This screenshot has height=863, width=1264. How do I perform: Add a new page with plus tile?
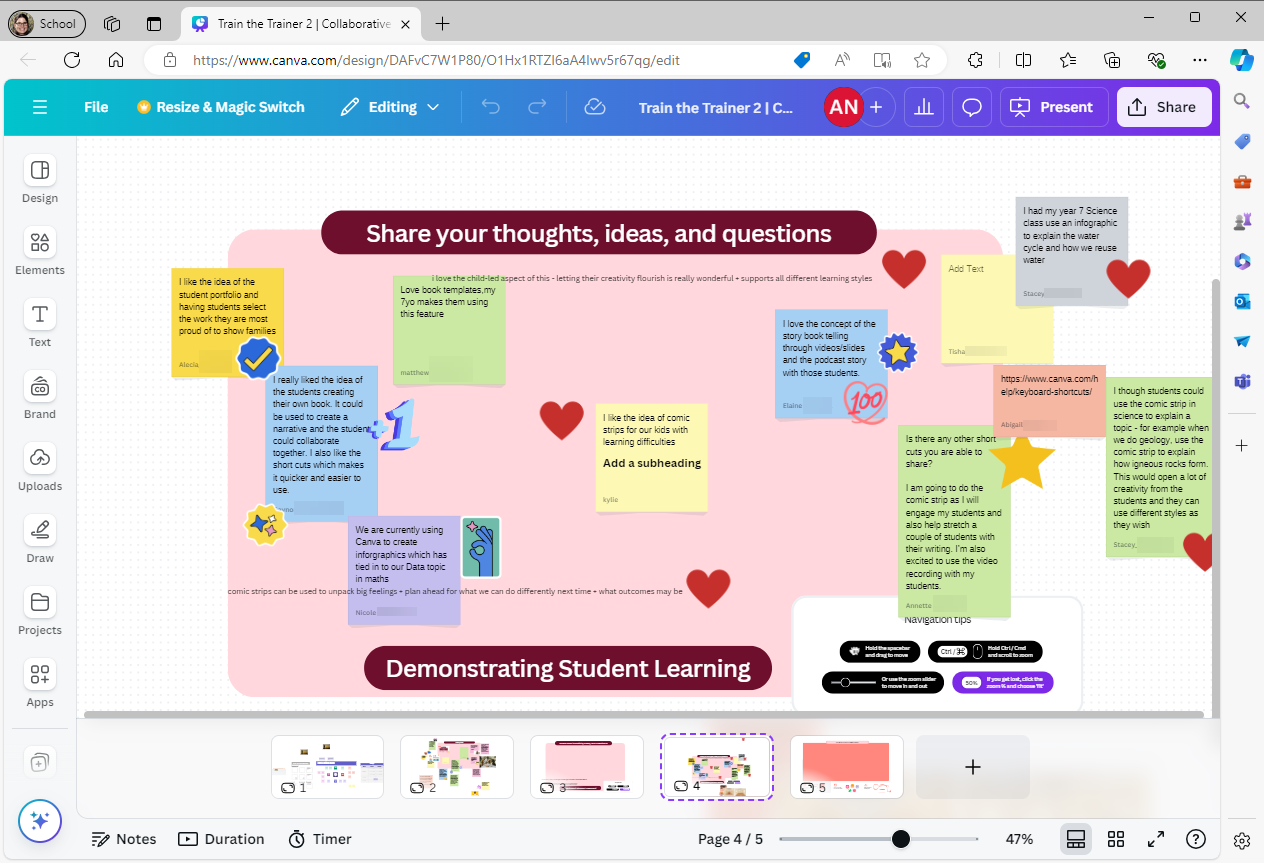click(x=973, y=767)
